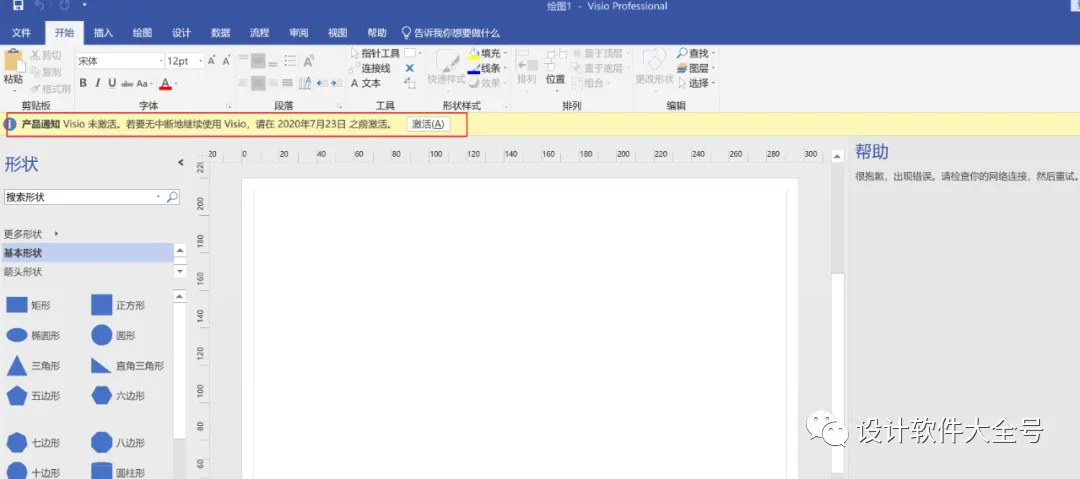The width and height of the screenshot is (1080, 479).
Task: Click the 图层 (Layers) icon
Action: (682, 68)
